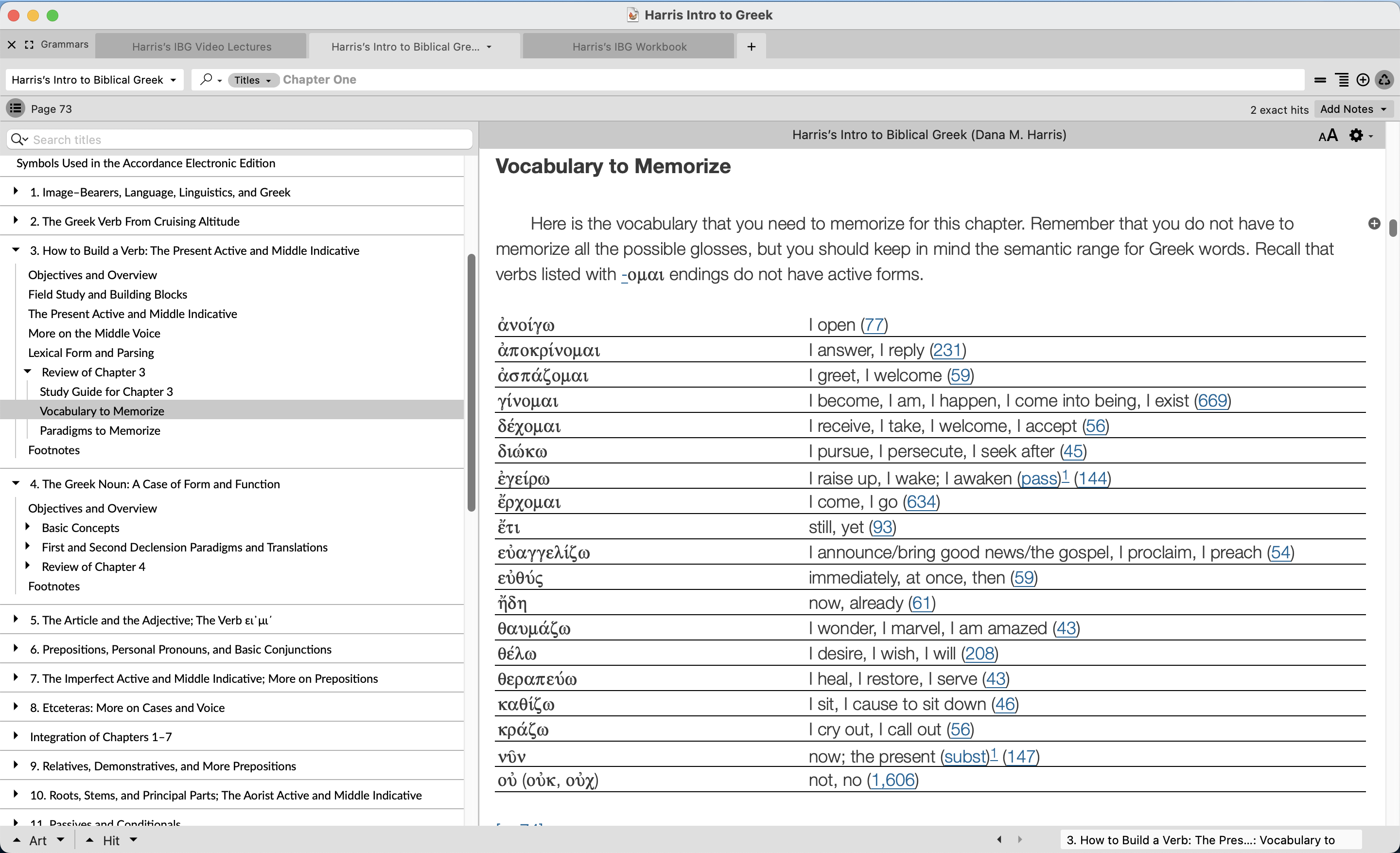The image size is (1400, 853).
Task: Click the magnifying glass search icon
Action: click(x=206, y=79)
